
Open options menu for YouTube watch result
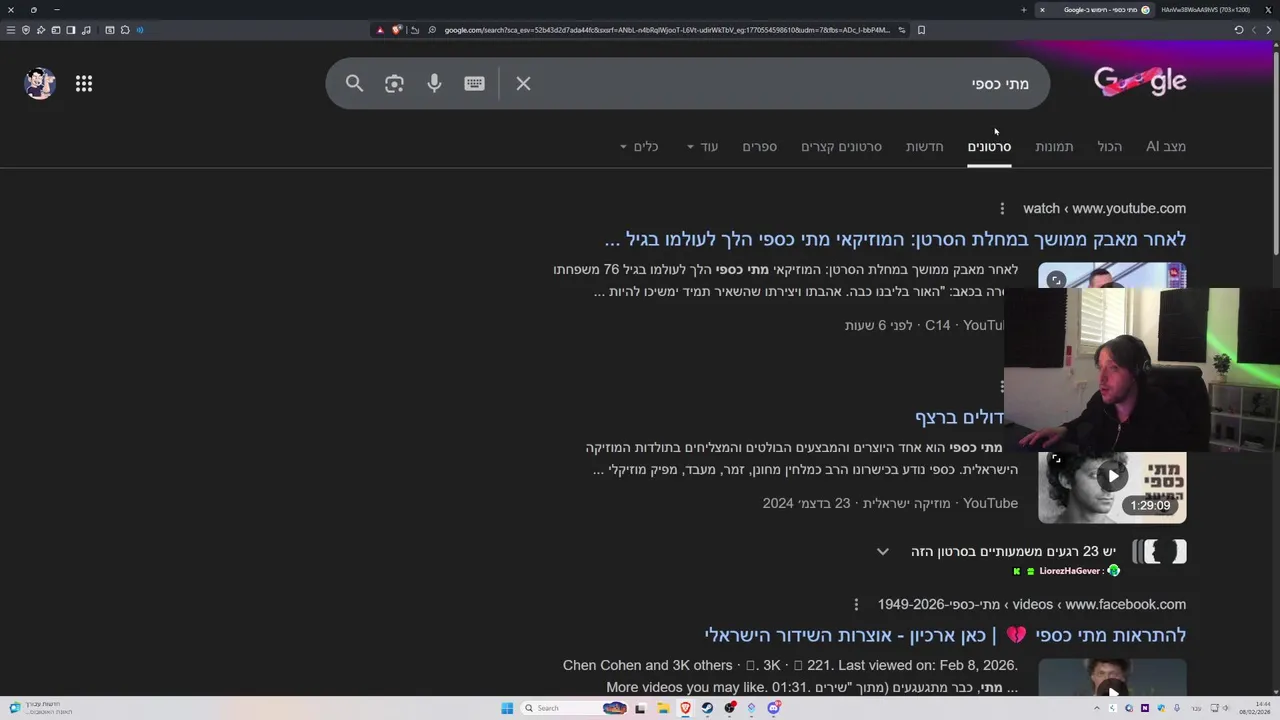point(1002,208)
